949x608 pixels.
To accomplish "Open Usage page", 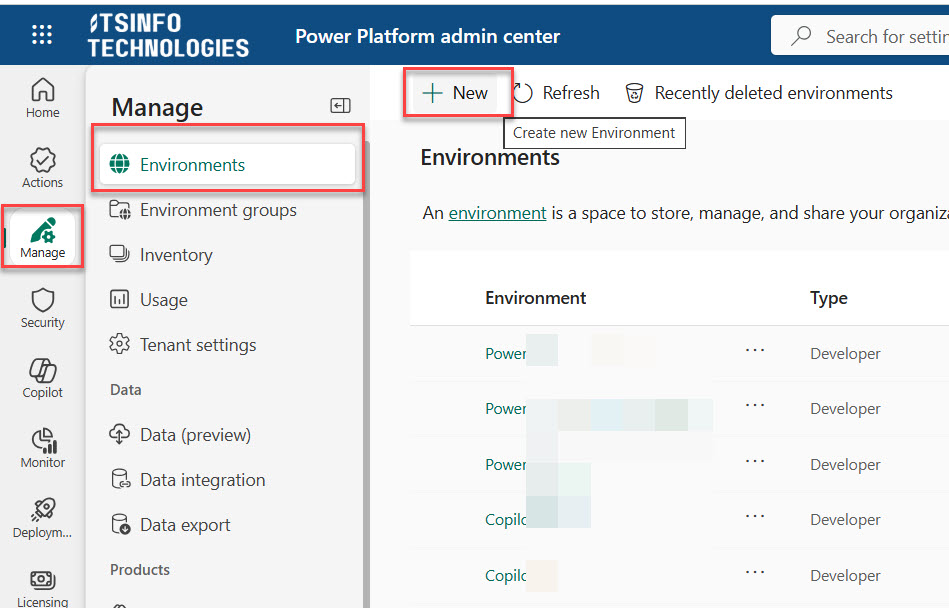I will (x=148, y=299).
